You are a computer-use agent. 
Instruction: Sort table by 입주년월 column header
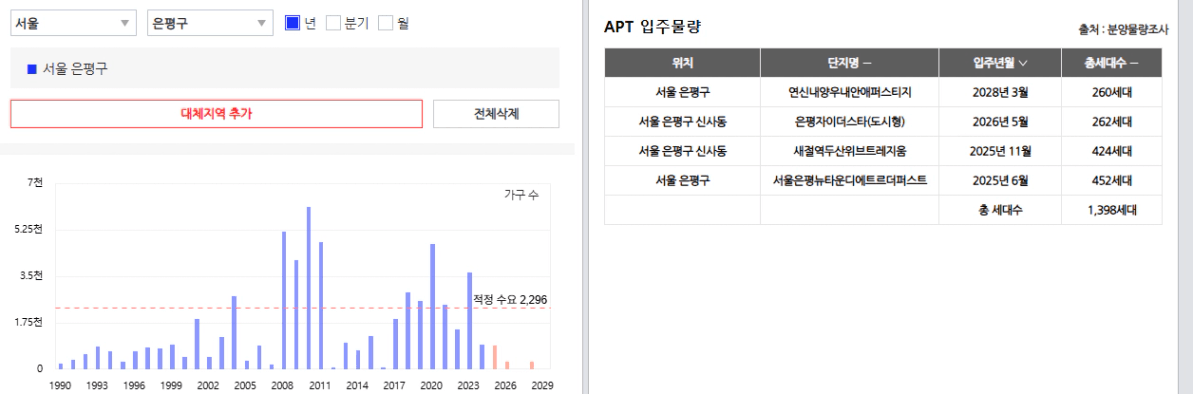(1001, 62)
